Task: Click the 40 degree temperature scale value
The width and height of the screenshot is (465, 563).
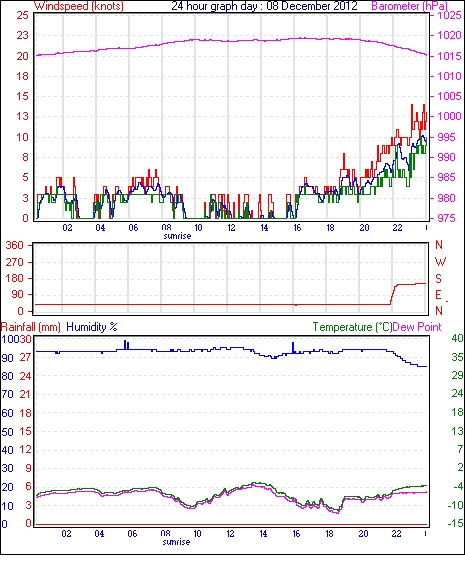Action: pyautogui.click(x=457, y=338)
